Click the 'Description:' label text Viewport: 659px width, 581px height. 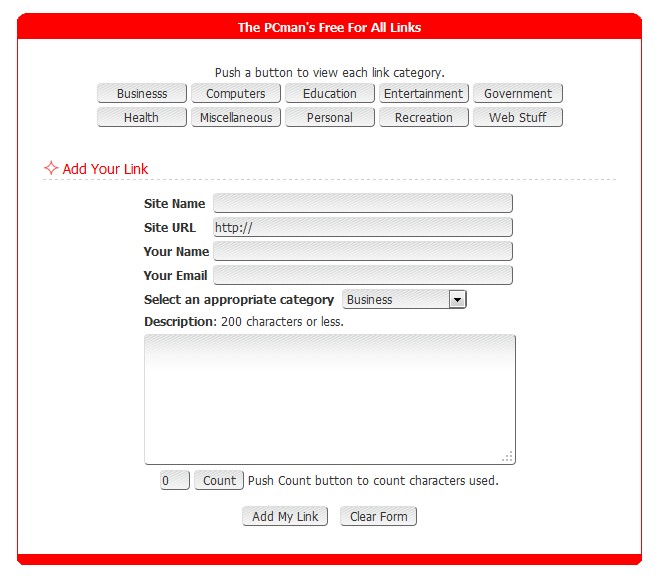coord(180,322)
